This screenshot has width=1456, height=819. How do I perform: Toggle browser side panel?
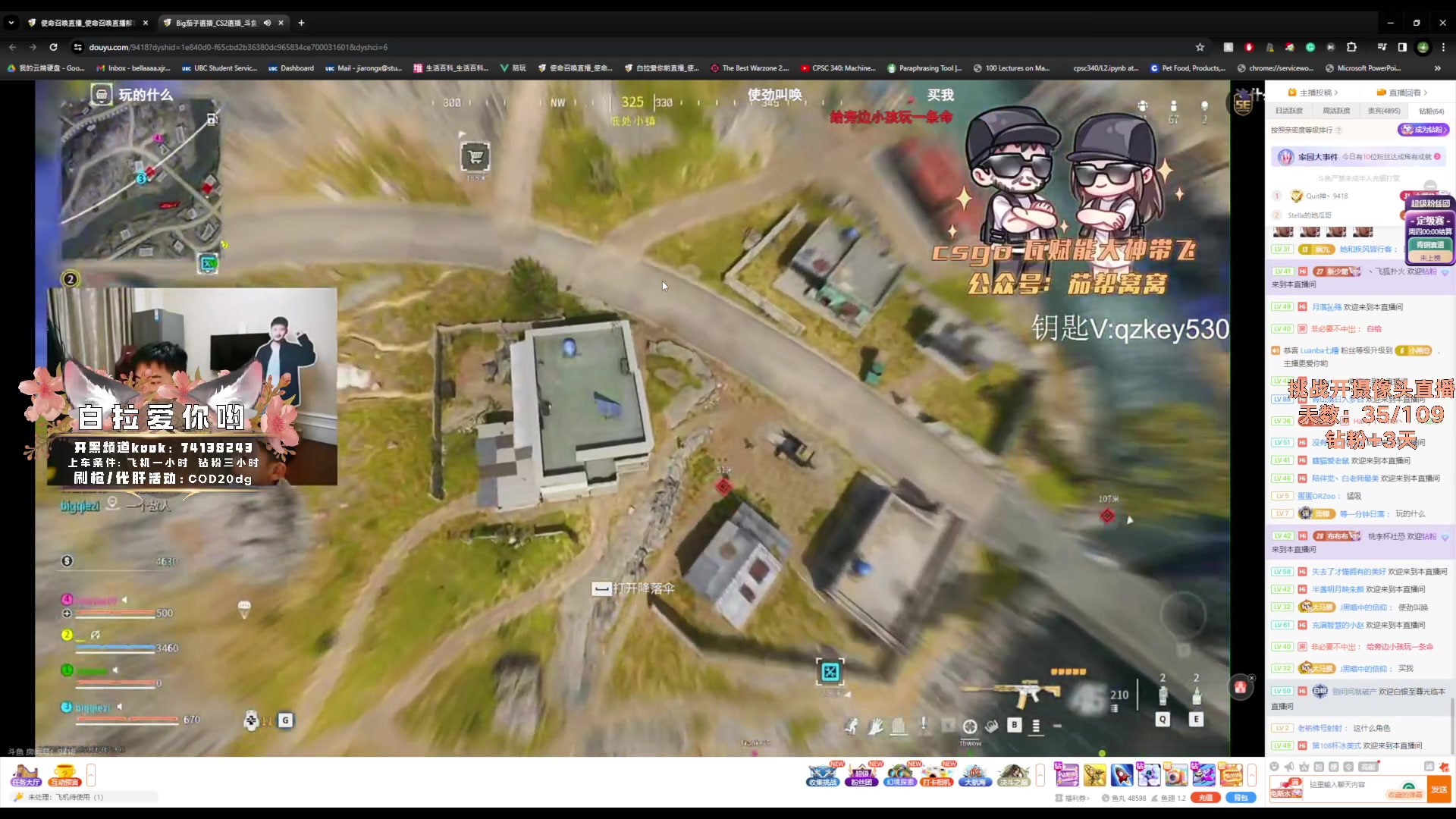click(1402, 47)
